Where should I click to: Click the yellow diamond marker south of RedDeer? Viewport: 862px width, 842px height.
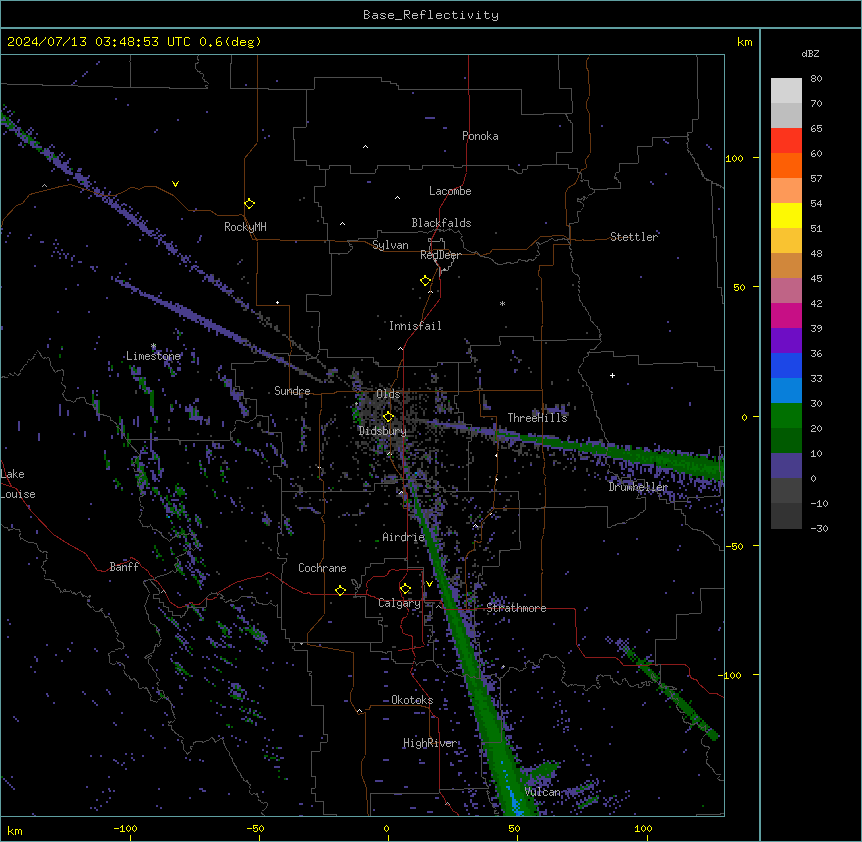(x=425, y=280)
